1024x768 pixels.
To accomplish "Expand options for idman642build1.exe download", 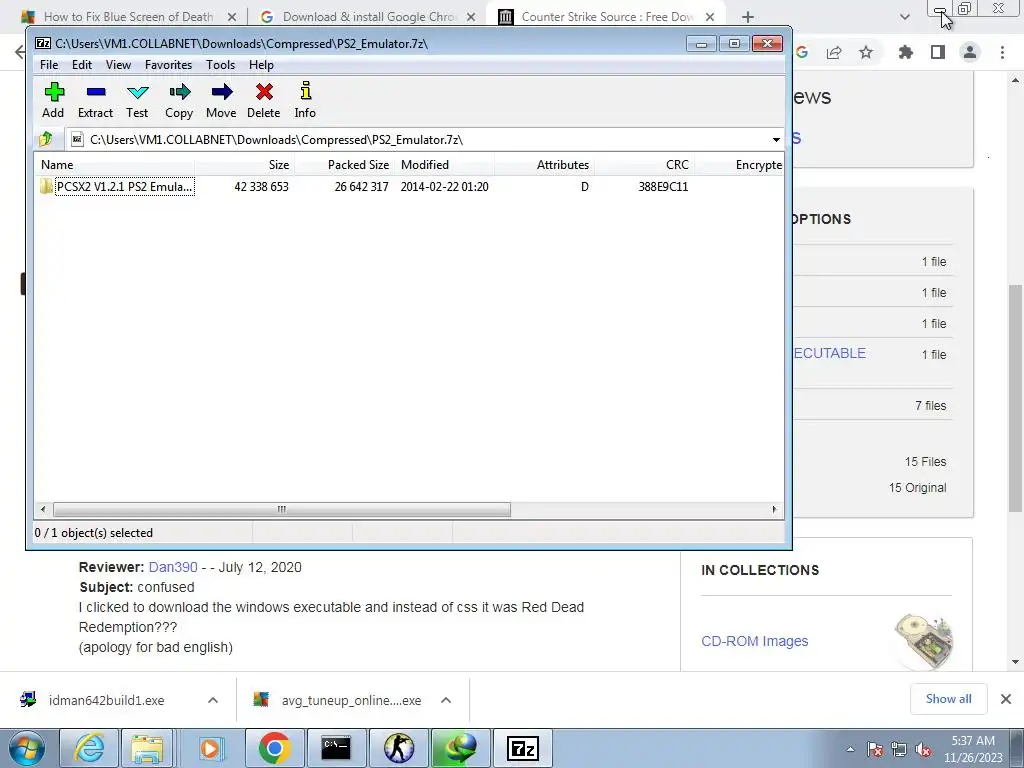I will pyautogui.click(x=213, y=700).
